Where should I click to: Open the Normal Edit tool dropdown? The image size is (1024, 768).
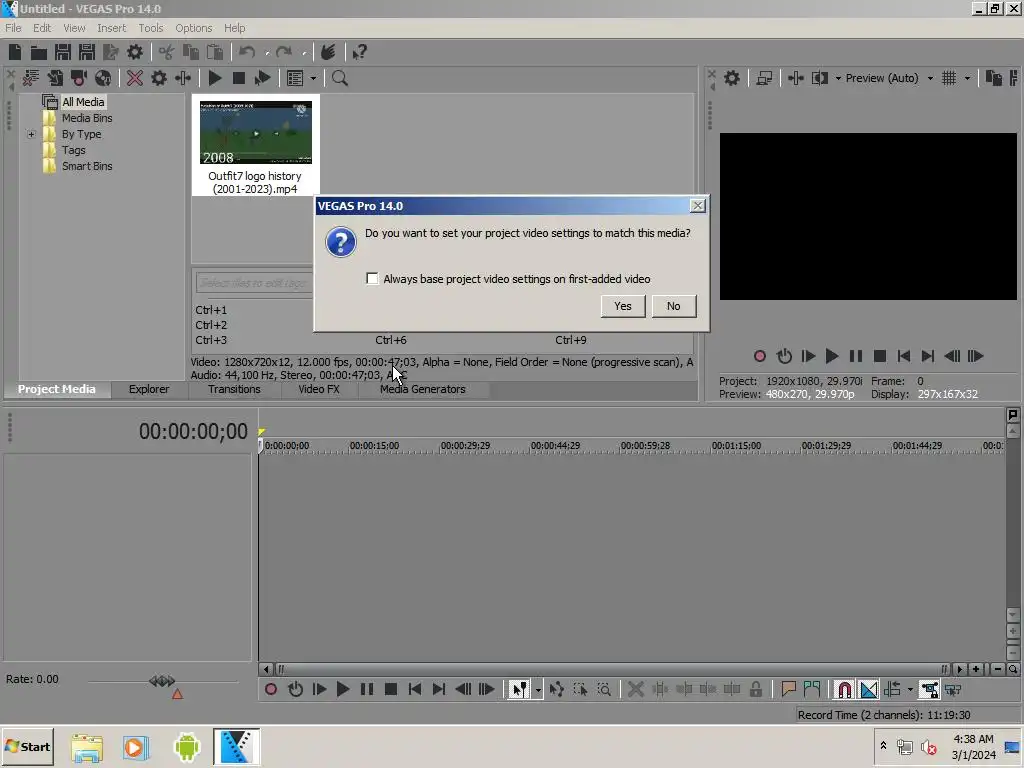pos(538,690)
